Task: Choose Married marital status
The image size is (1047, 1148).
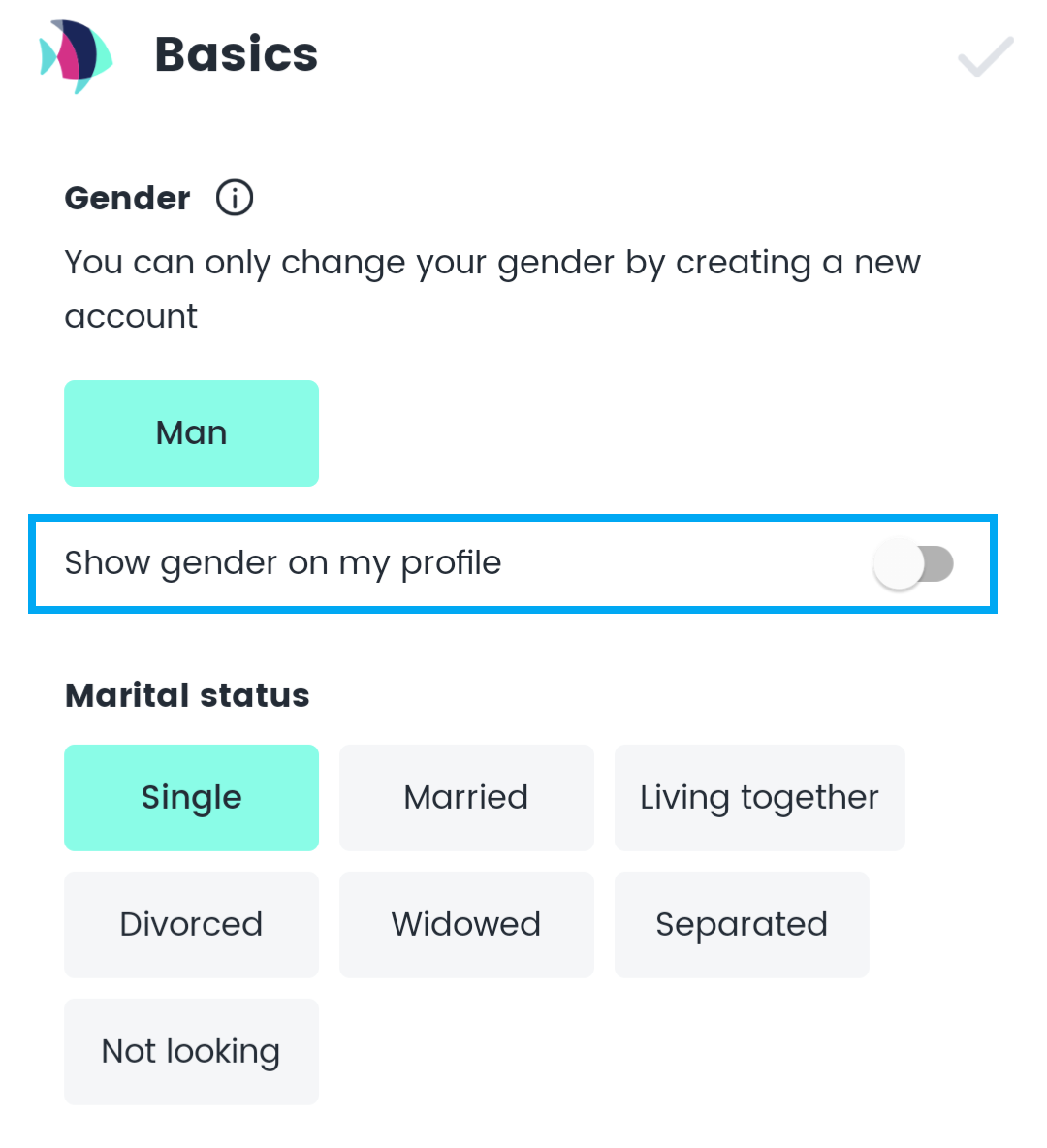Action: [466, 797]
